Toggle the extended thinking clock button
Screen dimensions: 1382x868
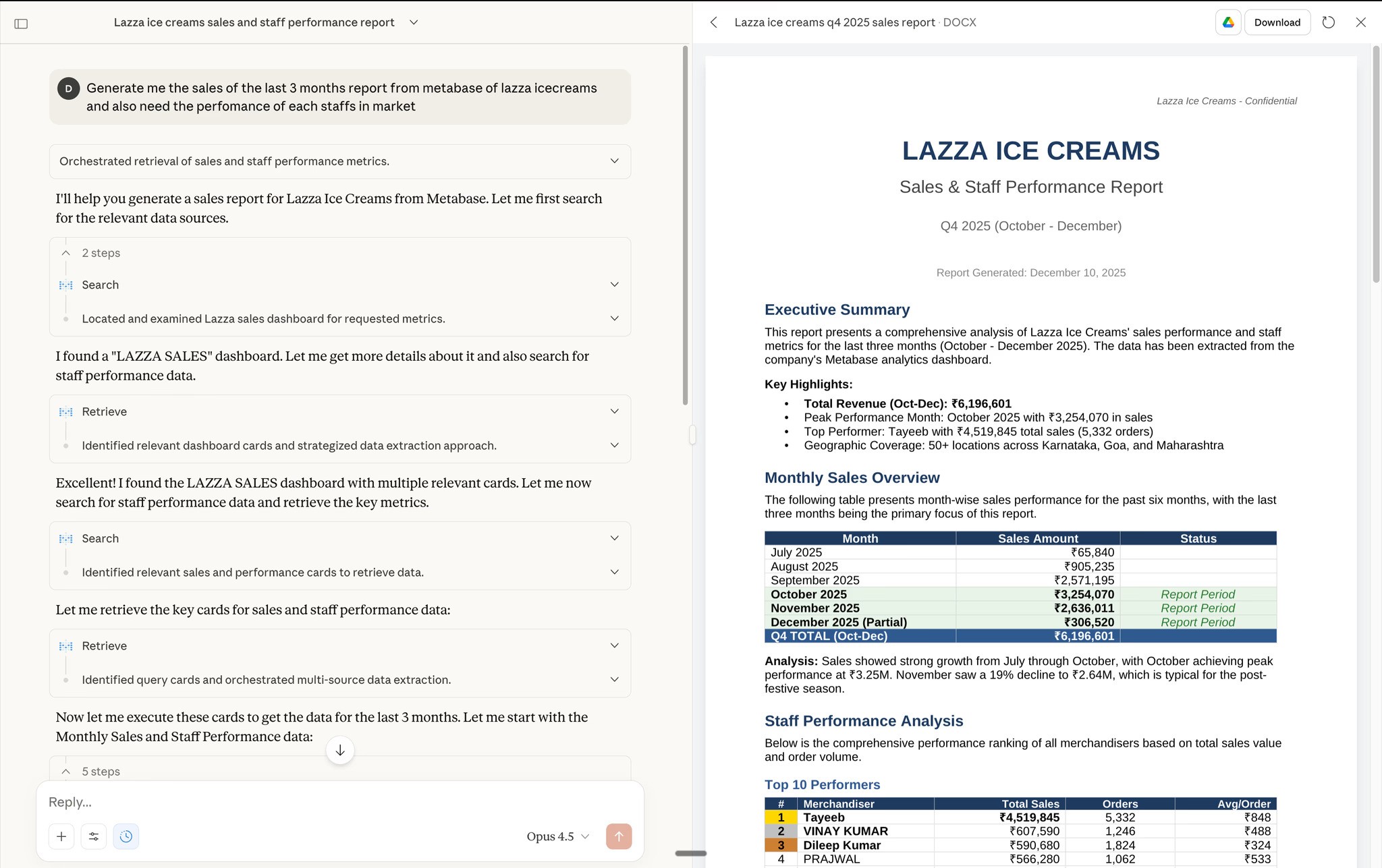(126, 836)
